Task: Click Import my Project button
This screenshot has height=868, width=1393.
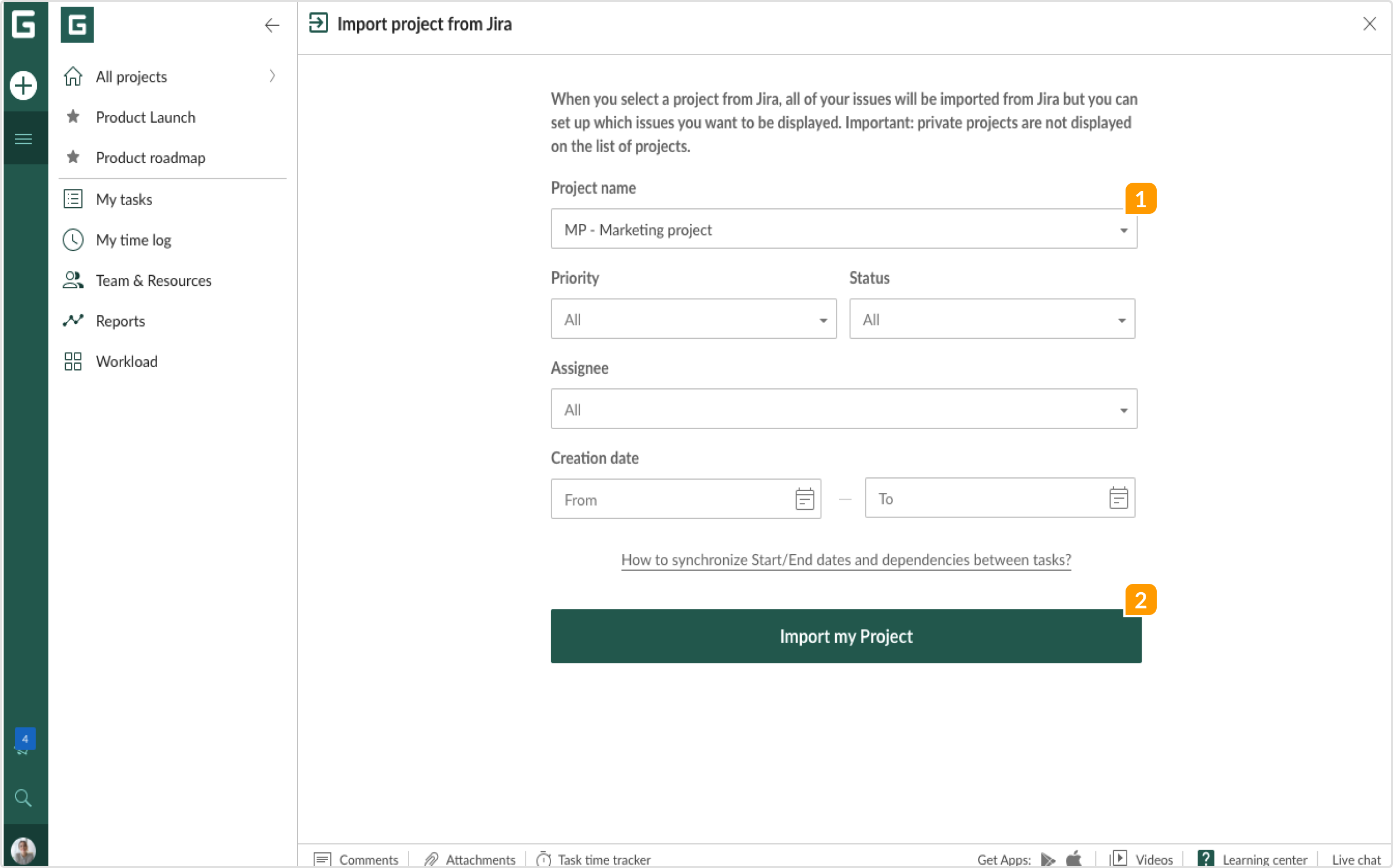Action: [845, 636]
